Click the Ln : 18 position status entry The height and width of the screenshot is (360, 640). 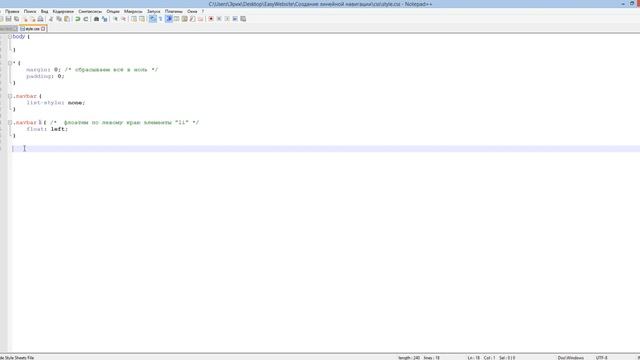pos(474,358)
